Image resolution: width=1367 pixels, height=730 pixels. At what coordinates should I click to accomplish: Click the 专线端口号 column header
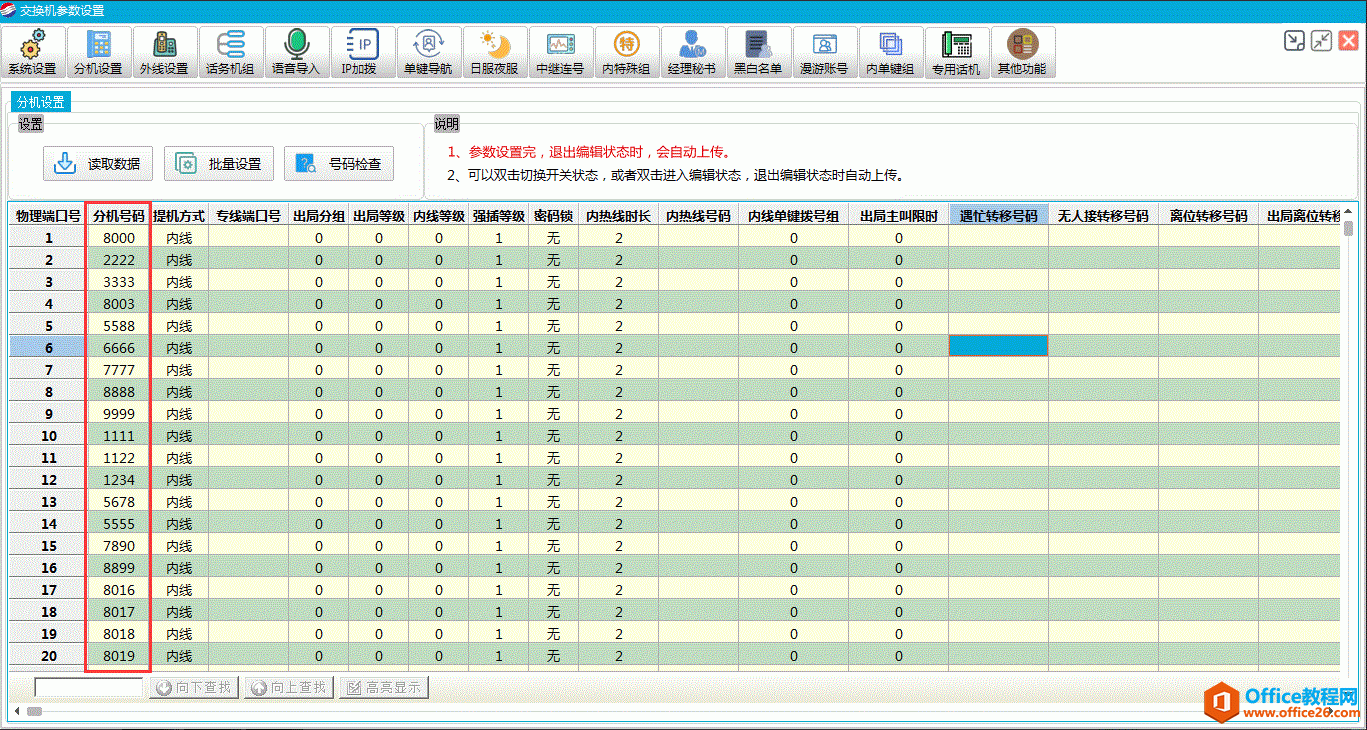(x=248, y=215)
